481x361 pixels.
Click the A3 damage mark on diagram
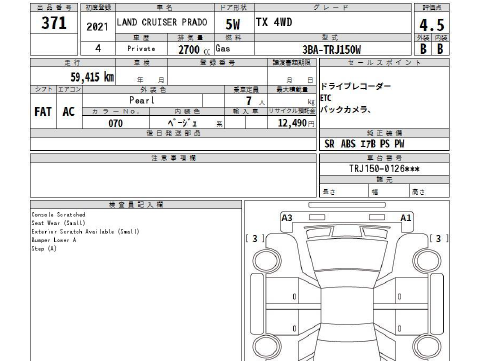tap(287, 218)
